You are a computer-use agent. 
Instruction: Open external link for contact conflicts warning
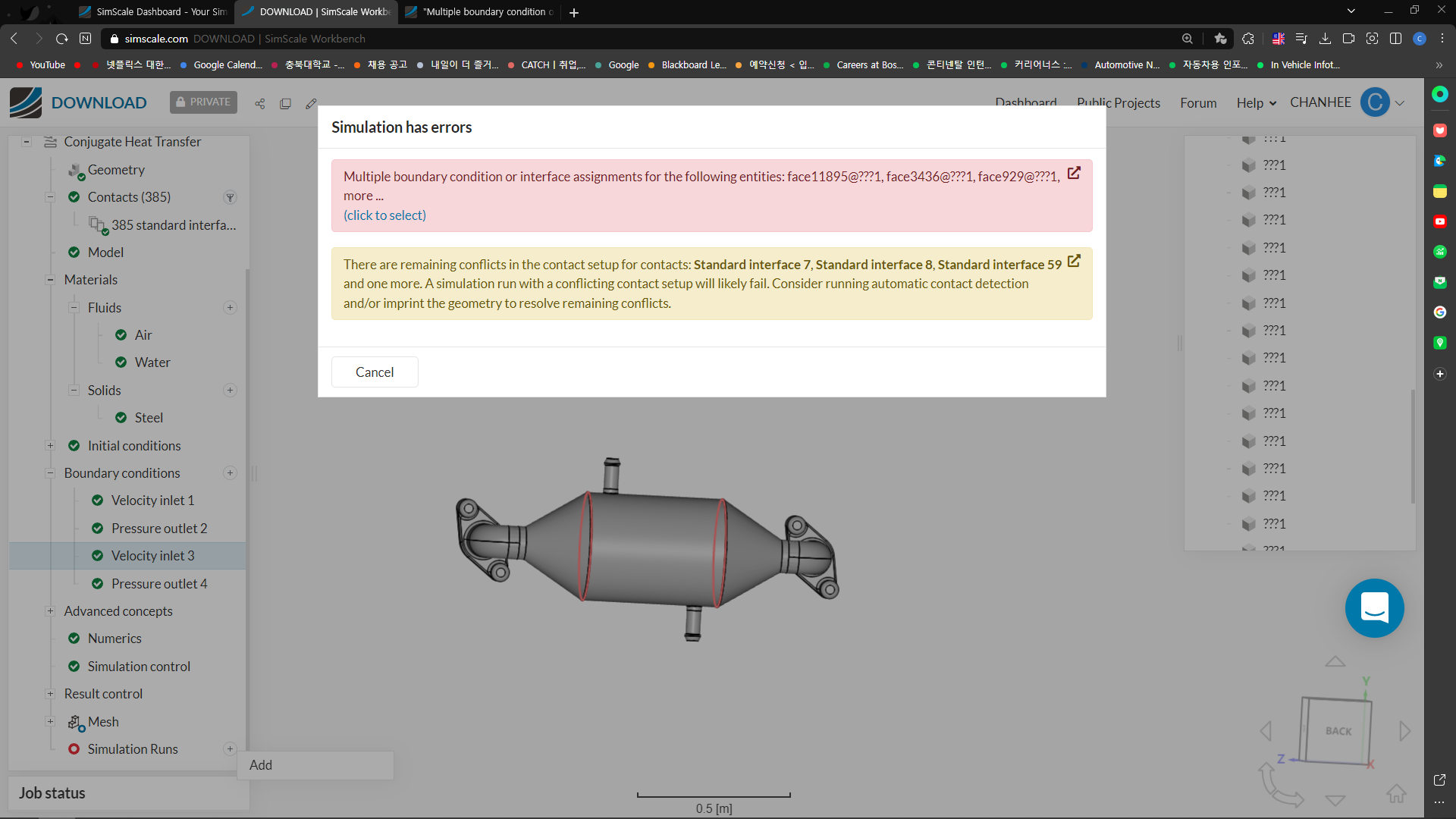(1074, 261)
